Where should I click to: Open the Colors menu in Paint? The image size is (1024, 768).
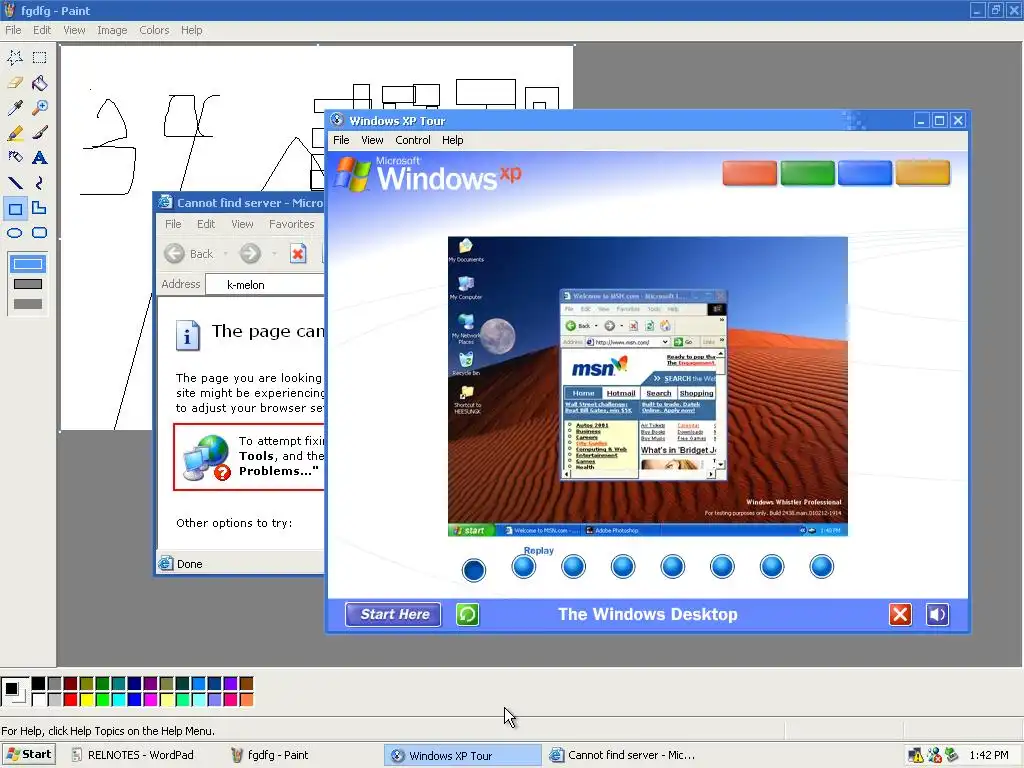[x=154, y=30]
